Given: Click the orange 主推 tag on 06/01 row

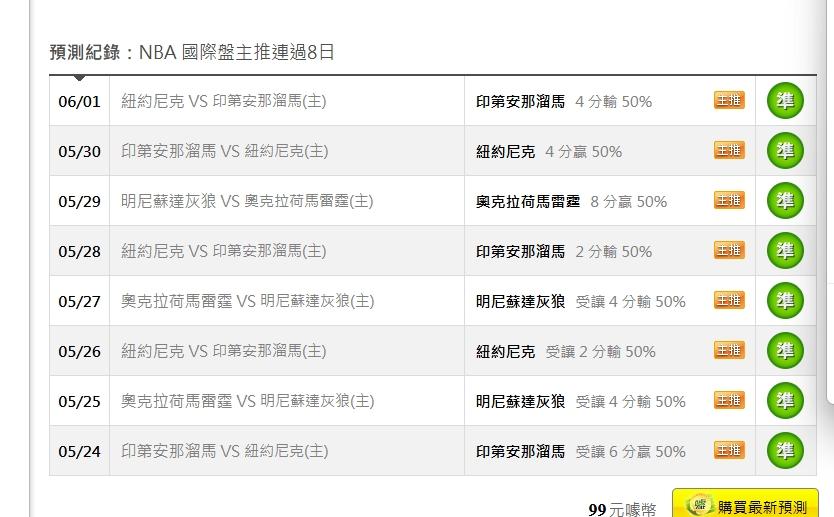Looking at the screenshot, I should 729,100.
